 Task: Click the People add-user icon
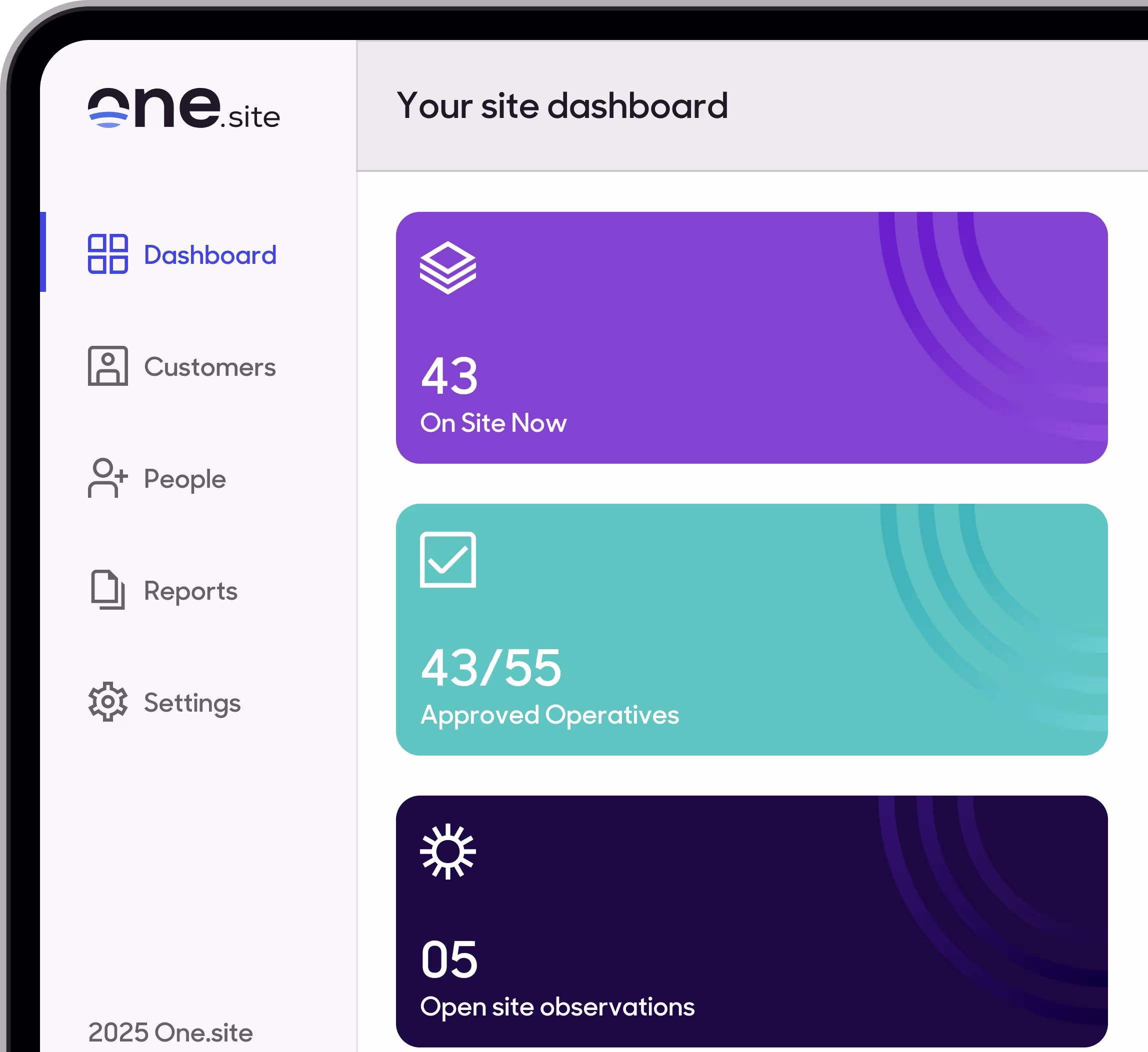click(x=107, y=478)
